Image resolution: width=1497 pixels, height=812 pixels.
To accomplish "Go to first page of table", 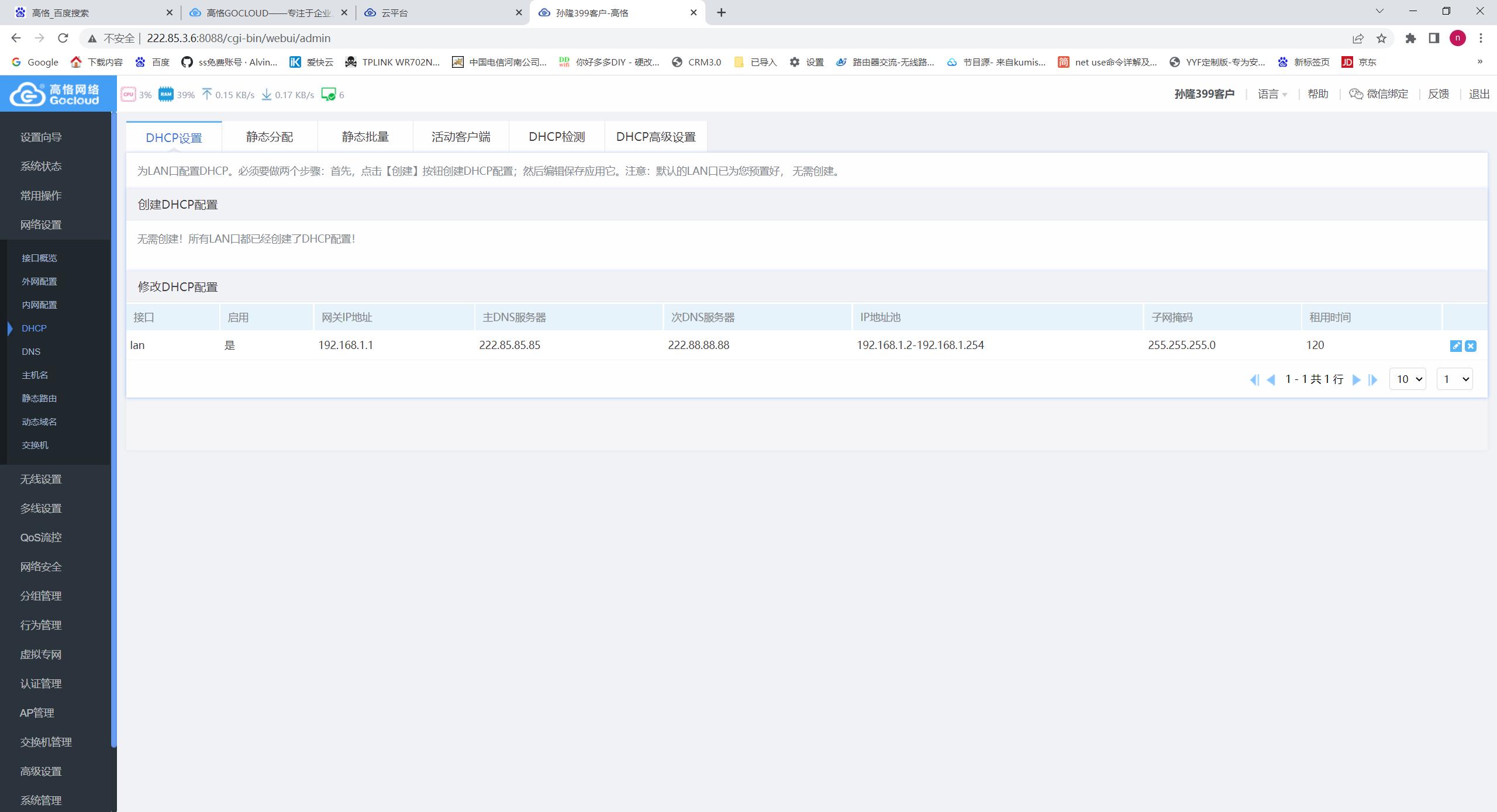I will click(x=1254, y=380).
